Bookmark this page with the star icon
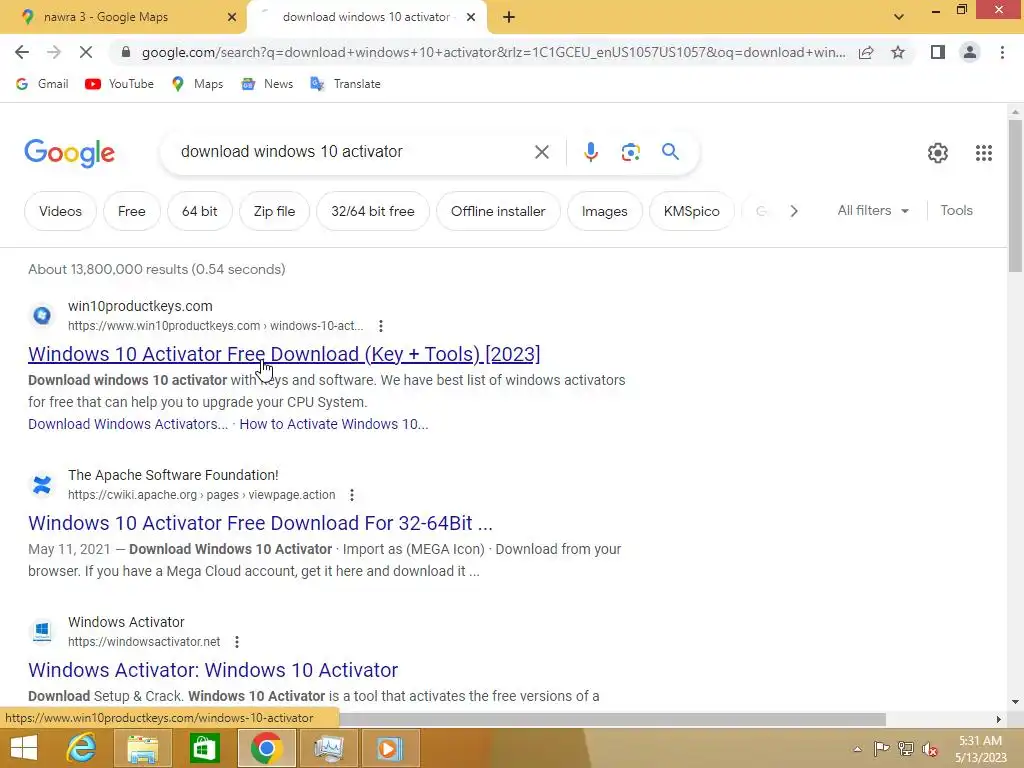The width and height of the screenshot is (1024, 768). tap(898, 52)
